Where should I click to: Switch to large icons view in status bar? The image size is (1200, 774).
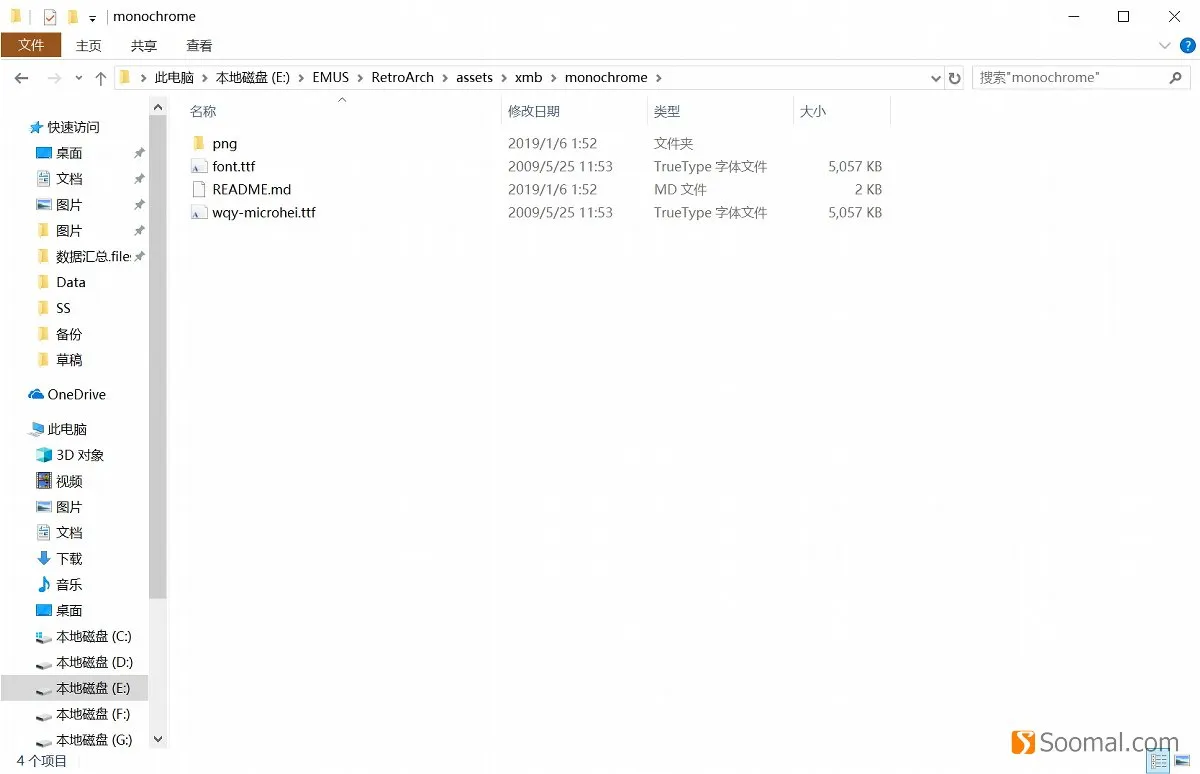pos(1182,762)
